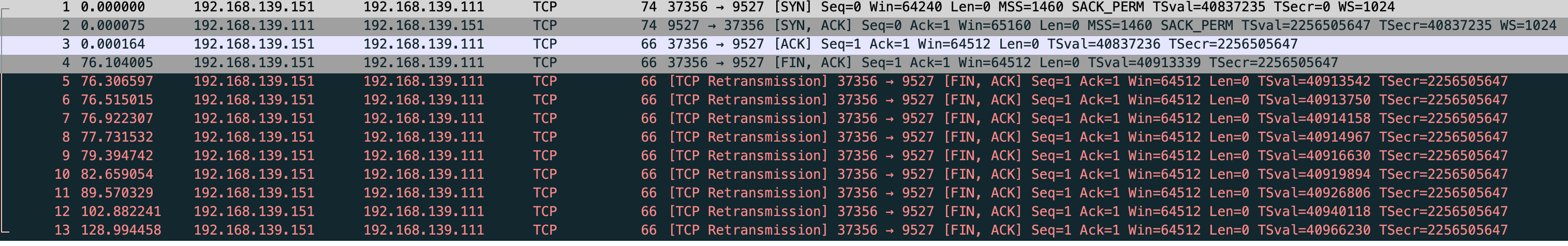Click the TCP protocol cell of packet 3
The image size is (1568, 246).
tap(545, 44)
